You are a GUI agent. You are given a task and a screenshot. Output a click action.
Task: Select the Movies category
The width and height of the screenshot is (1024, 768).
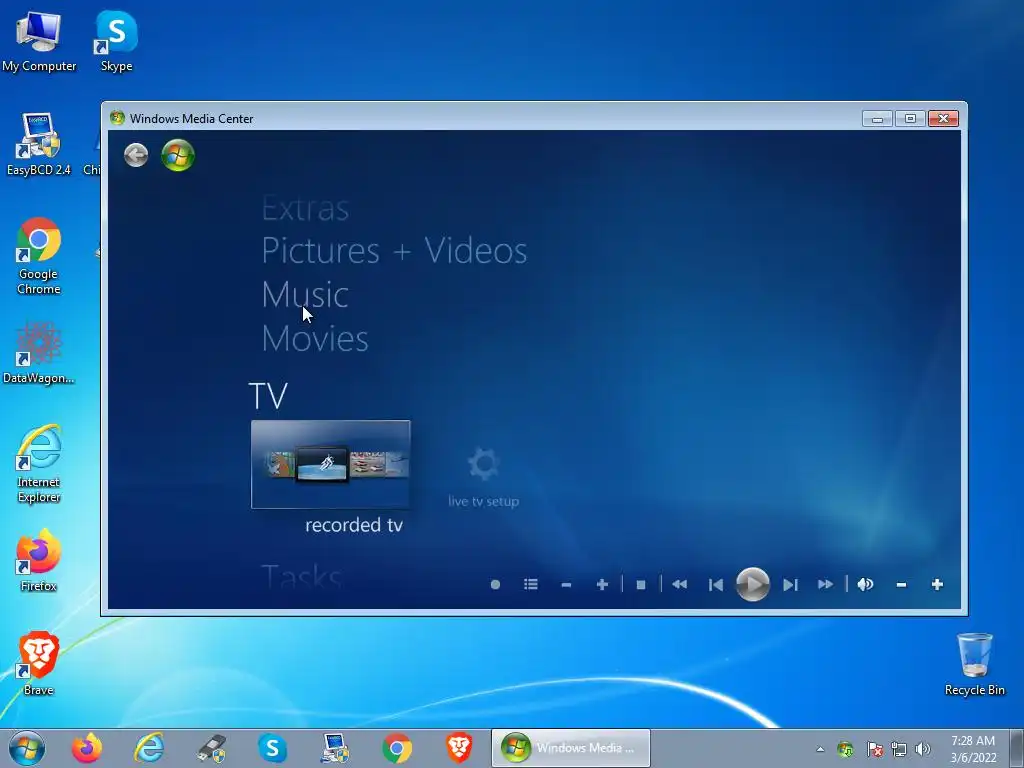pos(315,338)
